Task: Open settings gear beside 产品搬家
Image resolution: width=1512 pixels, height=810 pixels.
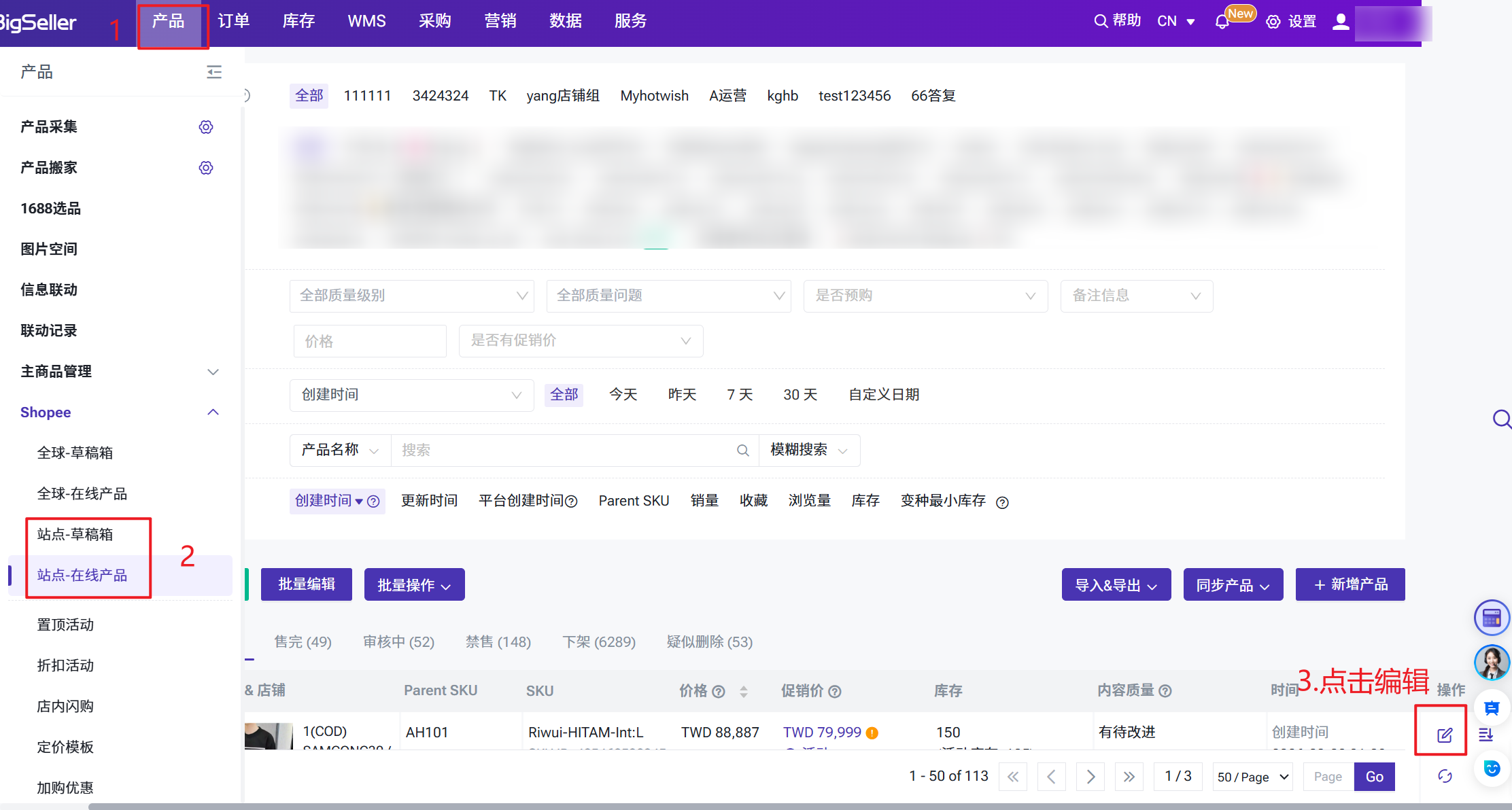Action: coord(206,168)
